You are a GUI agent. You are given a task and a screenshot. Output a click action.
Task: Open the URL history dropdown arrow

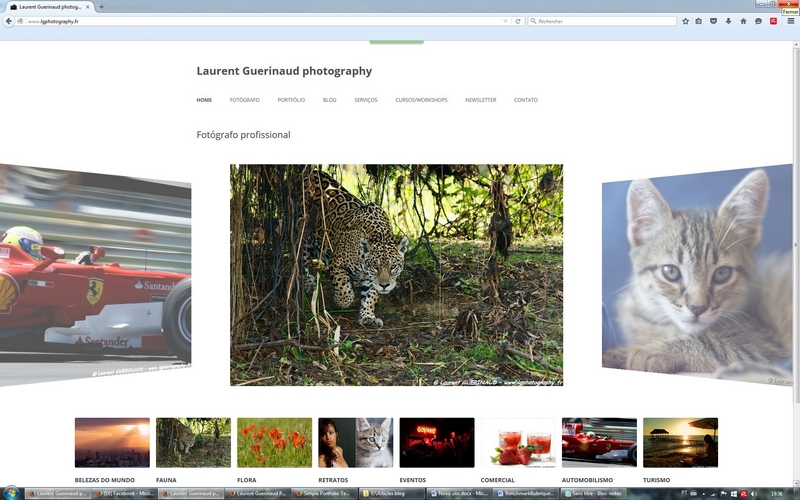tap(505, 21)
